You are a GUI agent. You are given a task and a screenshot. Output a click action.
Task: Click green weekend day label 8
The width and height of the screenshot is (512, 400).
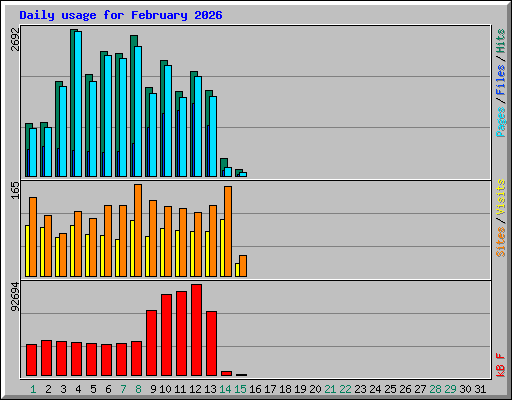point(138,389)
